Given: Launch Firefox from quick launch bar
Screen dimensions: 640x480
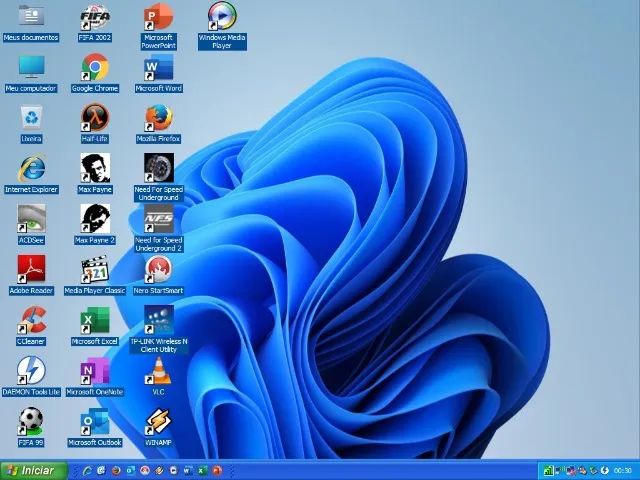Looking at the screenshot, I should coord(116,471).
